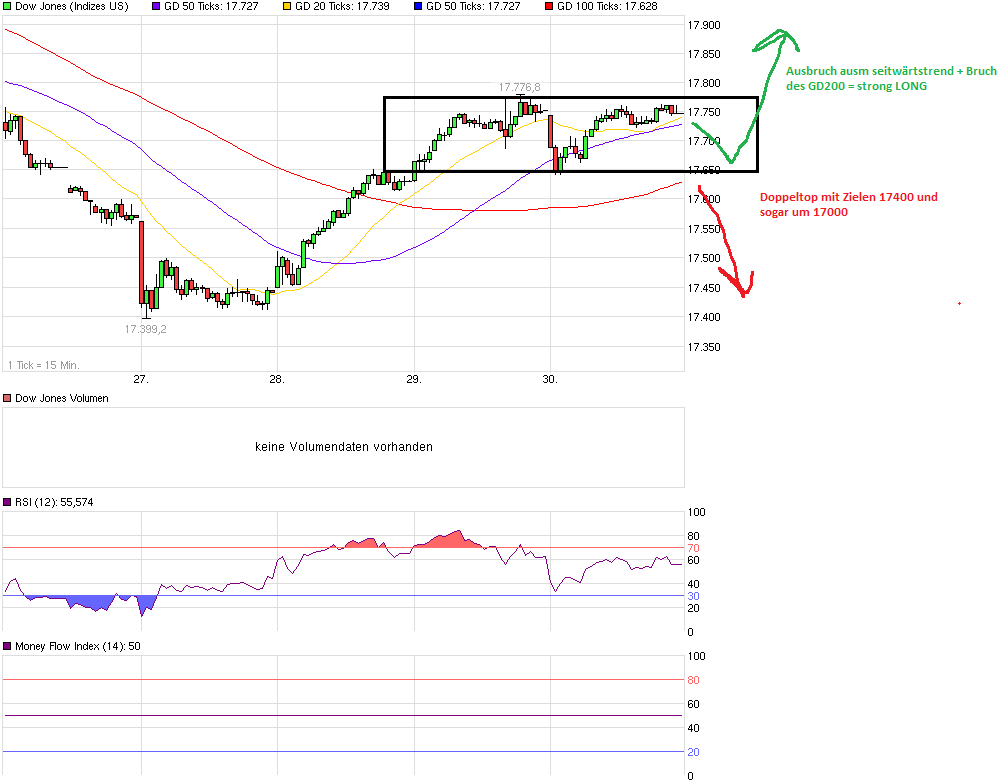The height and width of the screenshot is (784, 997).
Task: Click the low marker label 17.399,2
Action: (146, 329)
